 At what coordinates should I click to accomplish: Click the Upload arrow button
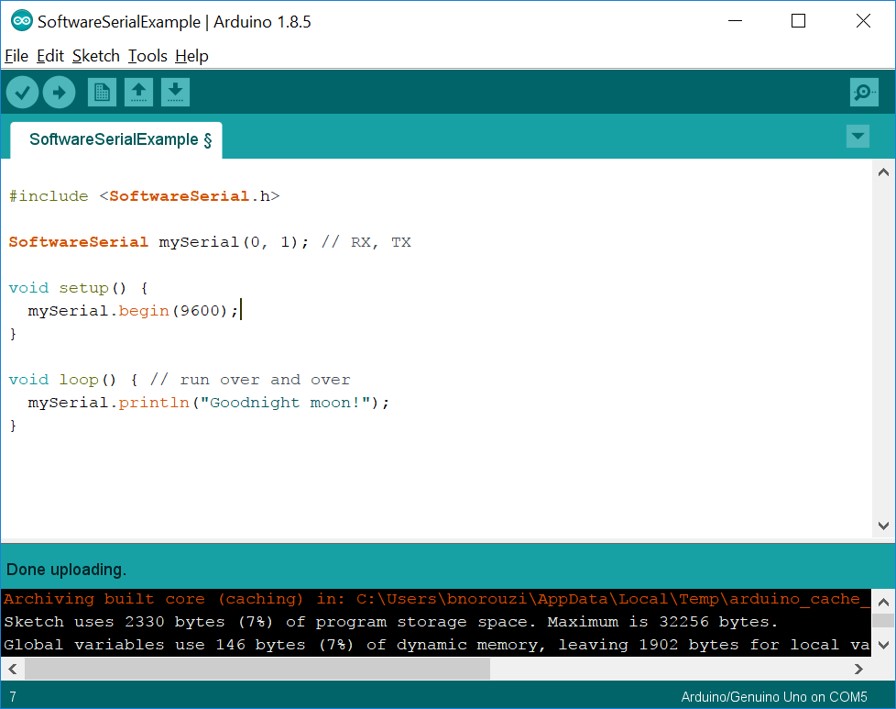click(59, 92)
